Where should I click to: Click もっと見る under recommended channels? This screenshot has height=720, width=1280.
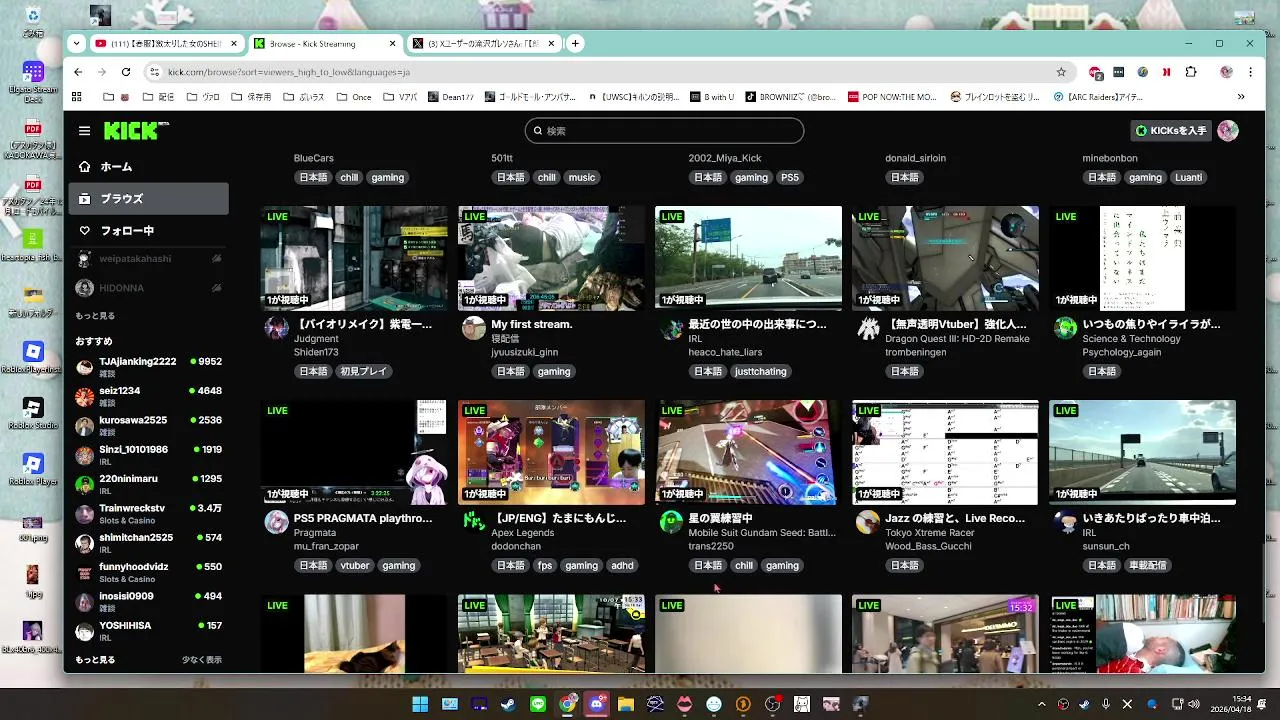[x=95, y=660]
